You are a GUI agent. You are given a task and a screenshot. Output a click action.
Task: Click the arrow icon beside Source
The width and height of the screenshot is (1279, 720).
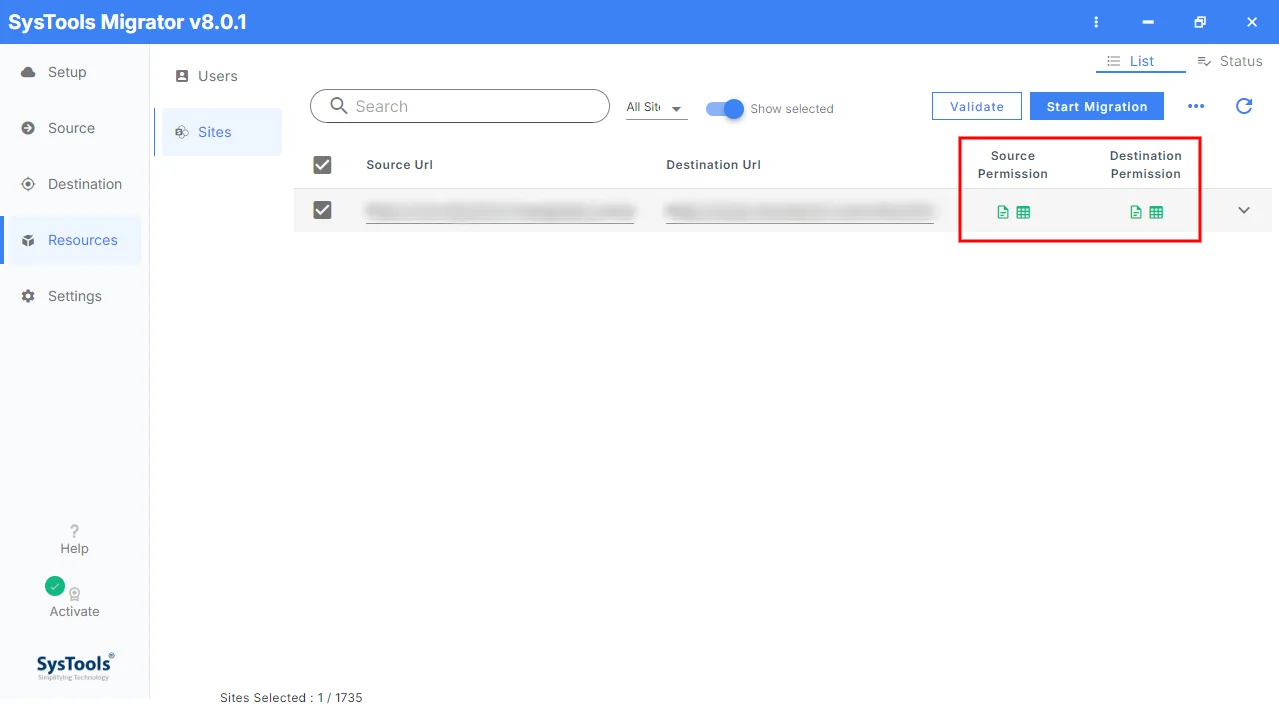[x=28, y=128]
